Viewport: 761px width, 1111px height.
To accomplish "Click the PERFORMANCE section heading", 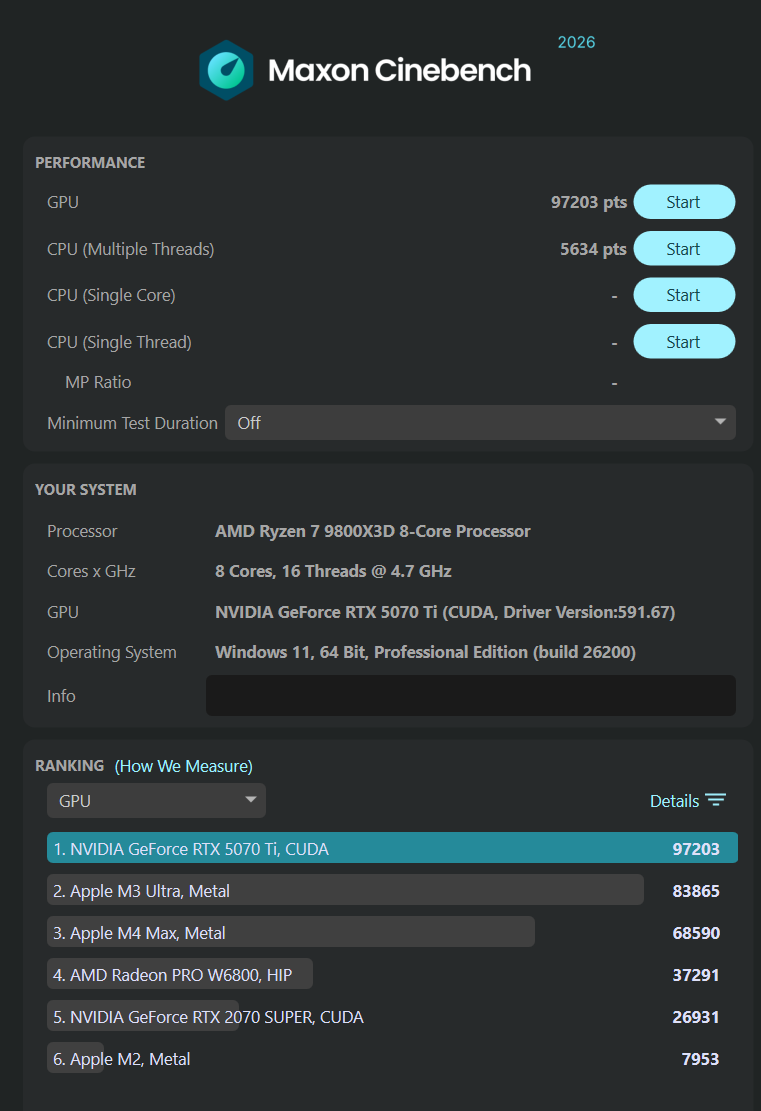I will coord(90,162).
